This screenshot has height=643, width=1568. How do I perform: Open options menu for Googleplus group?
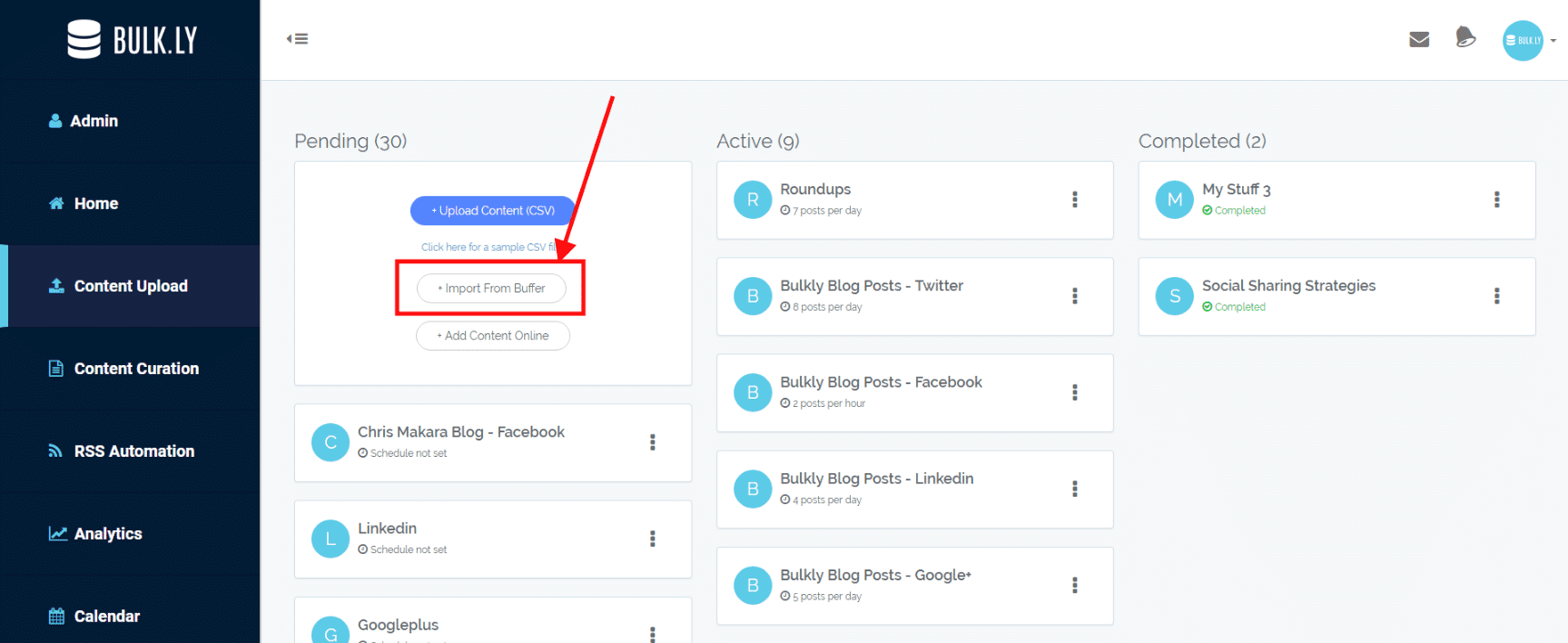pos(652,634)
